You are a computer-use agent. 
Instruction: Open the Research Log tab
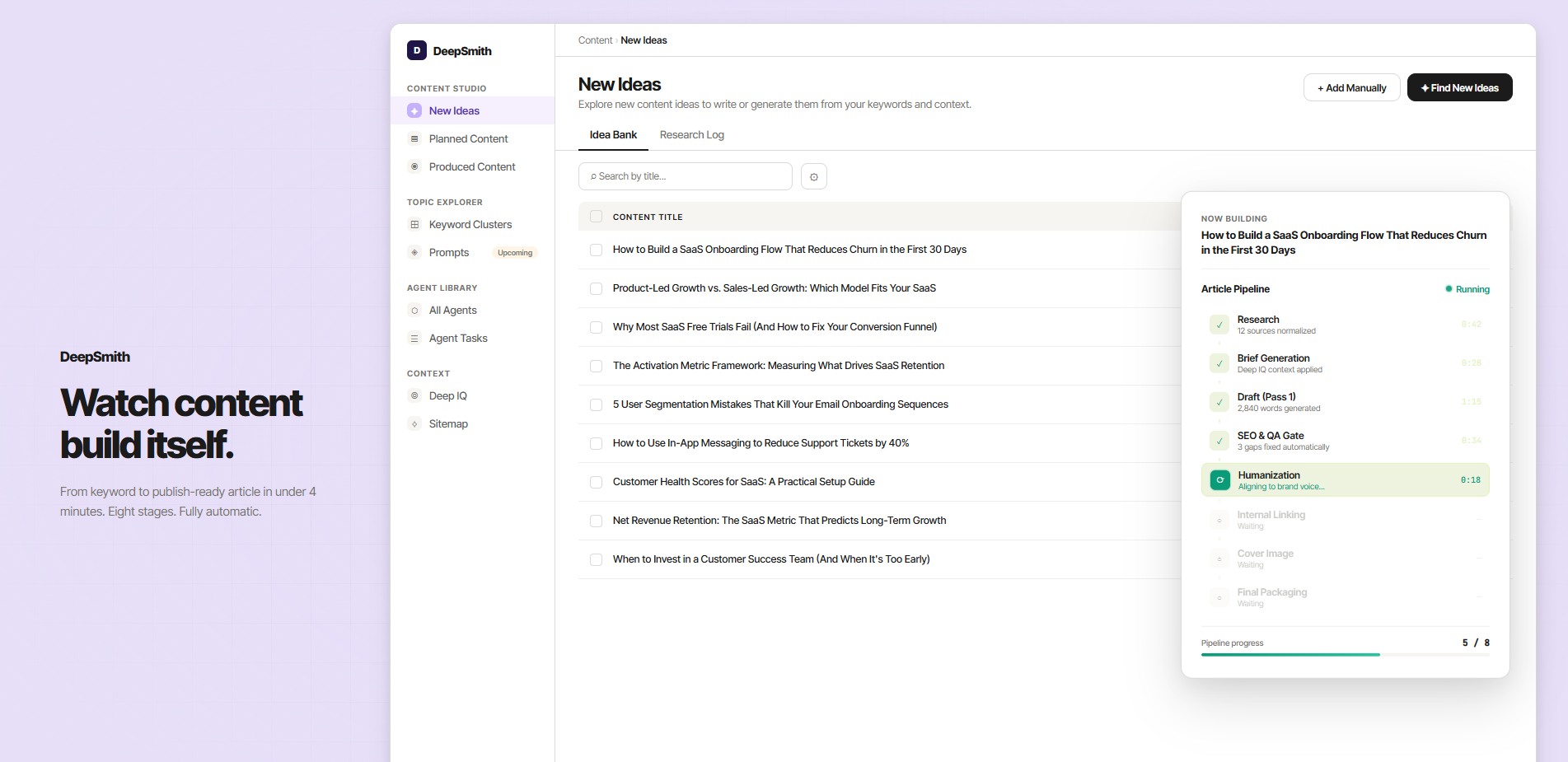692,135
